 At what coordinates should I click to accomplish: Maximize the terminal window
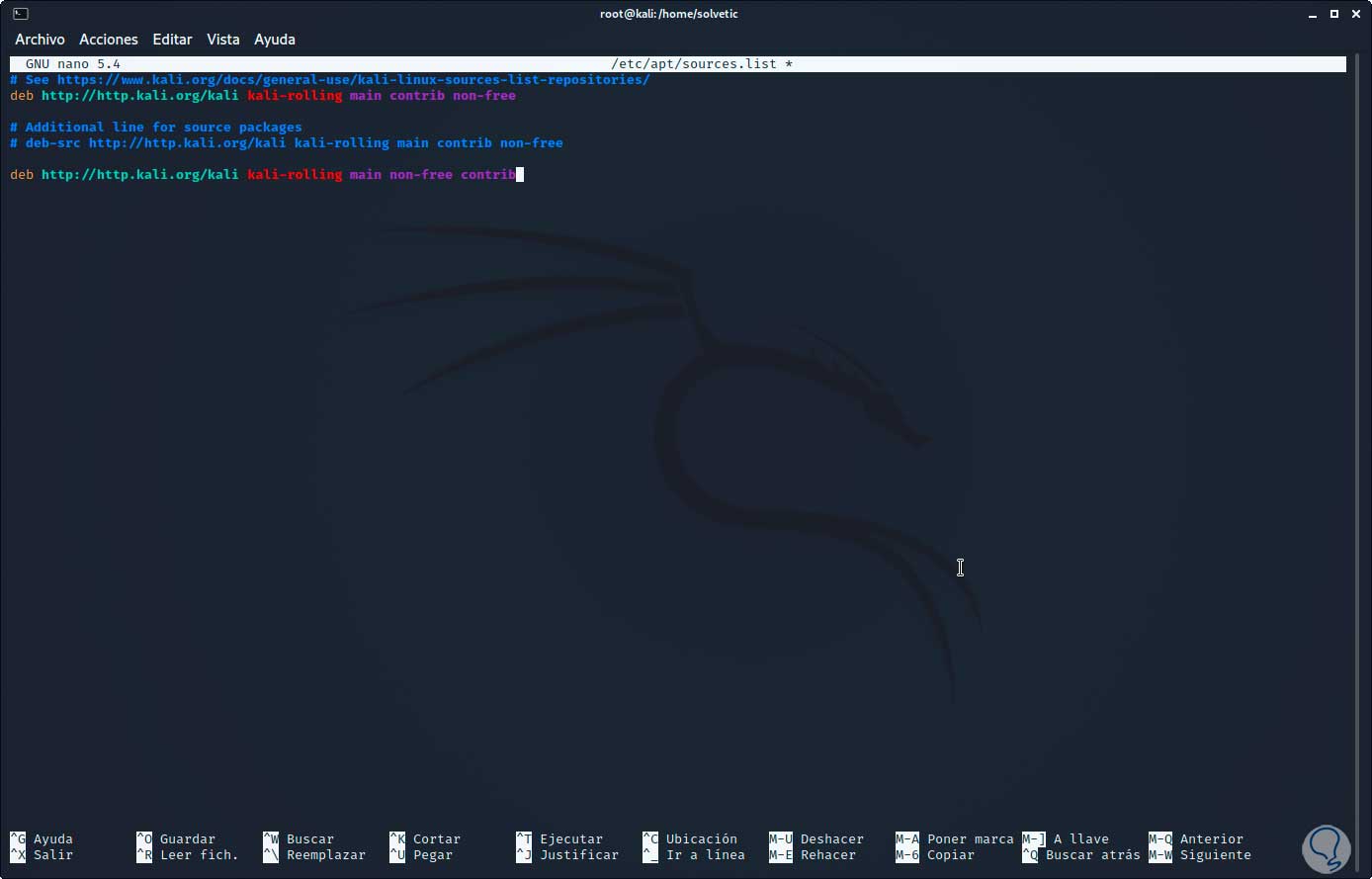point(1333,14)
